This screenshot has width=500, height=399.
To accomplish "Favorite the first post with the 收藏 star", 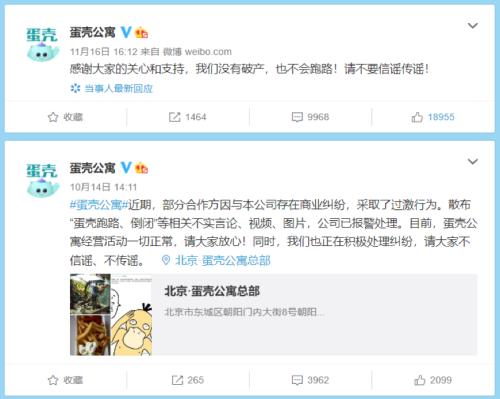I will [x=65, y=117].
